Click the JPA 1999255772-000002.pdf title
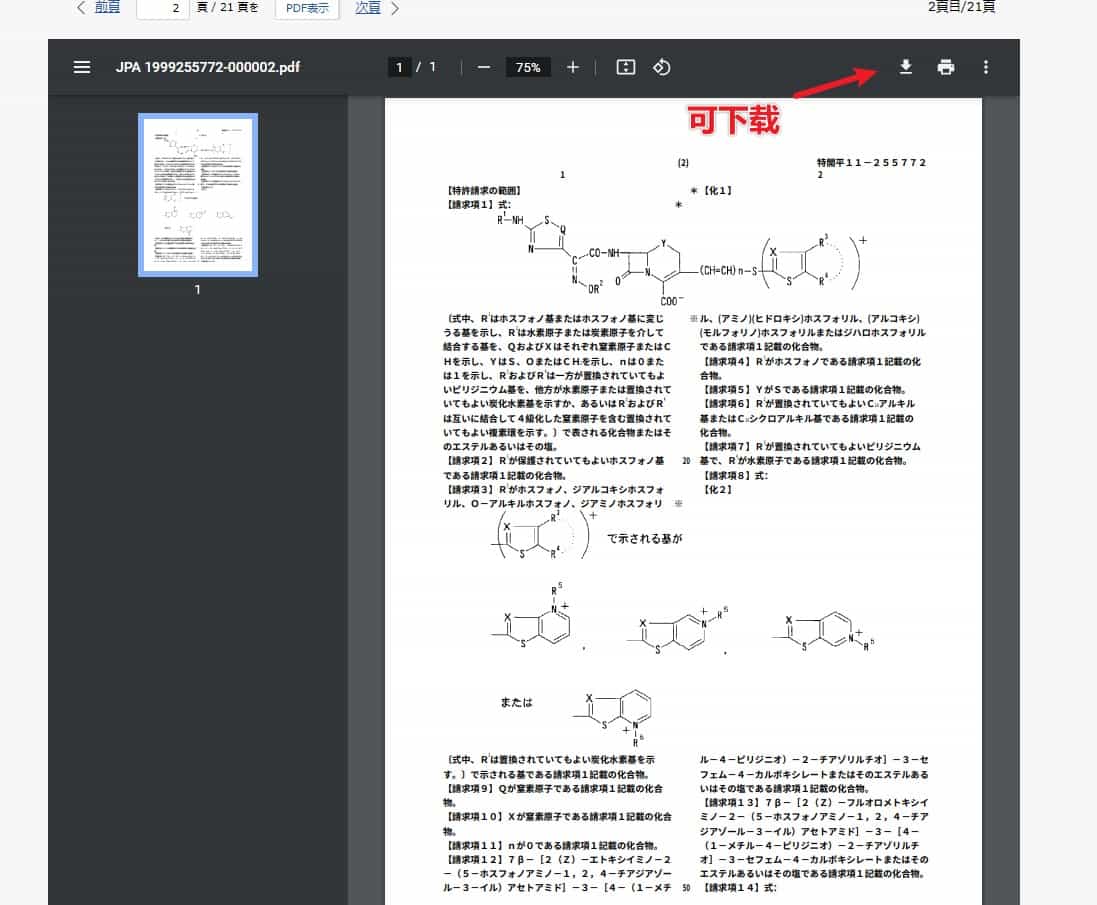The image size is (1097, 905). coord(208,67)
